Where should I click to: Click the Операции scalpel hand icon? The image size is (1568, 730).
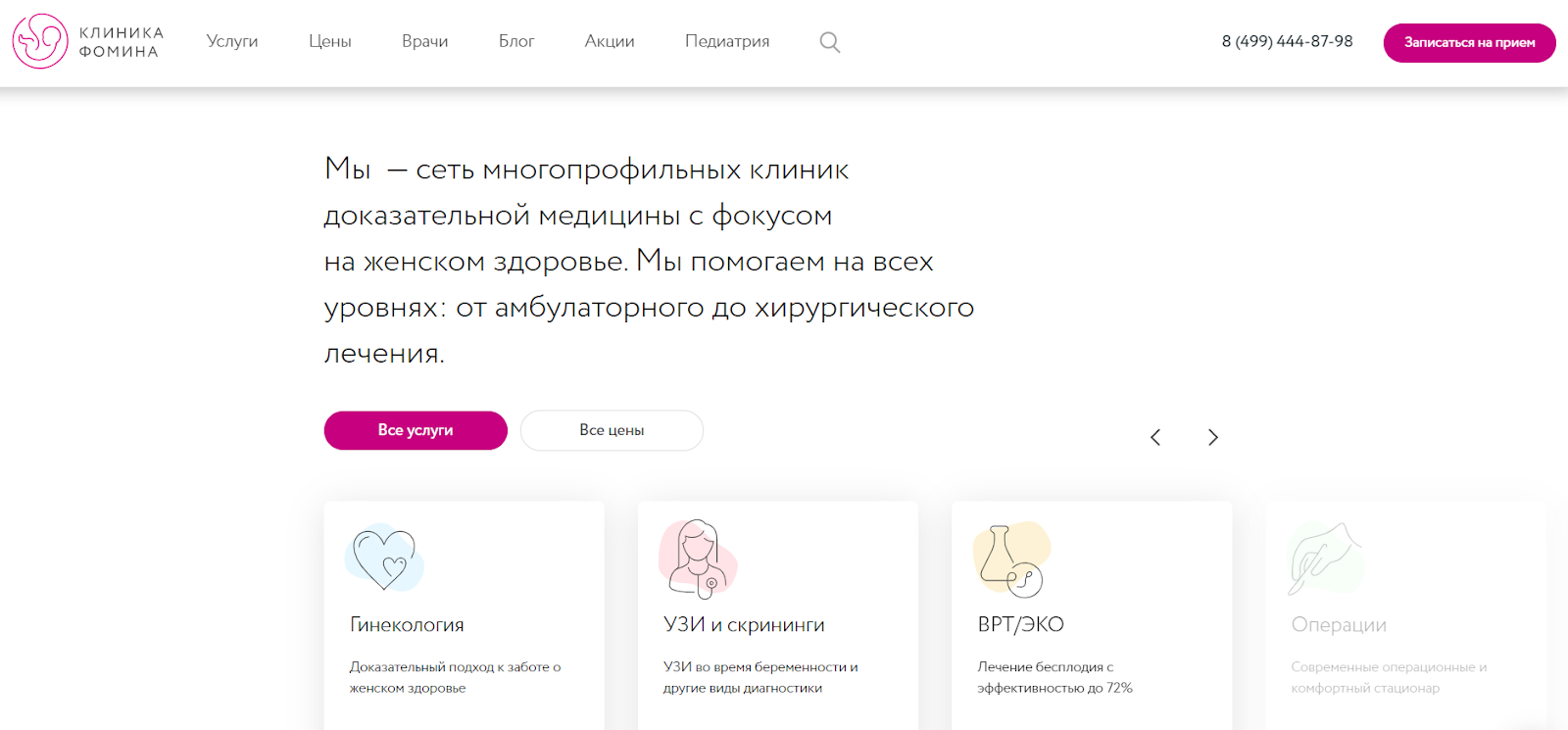(x=1324, y=559)
